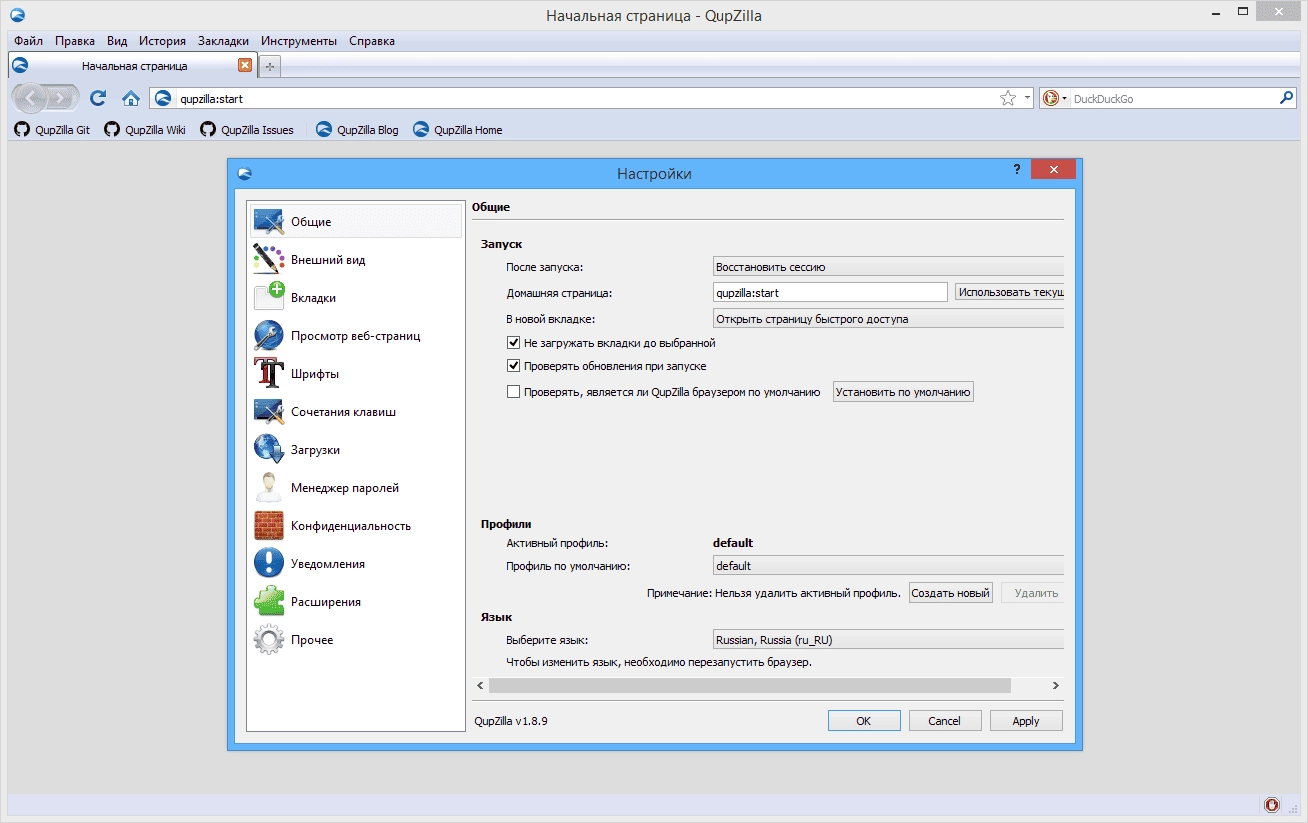
Task: Click the Apply button
Action: click(x=1026, y=720)
